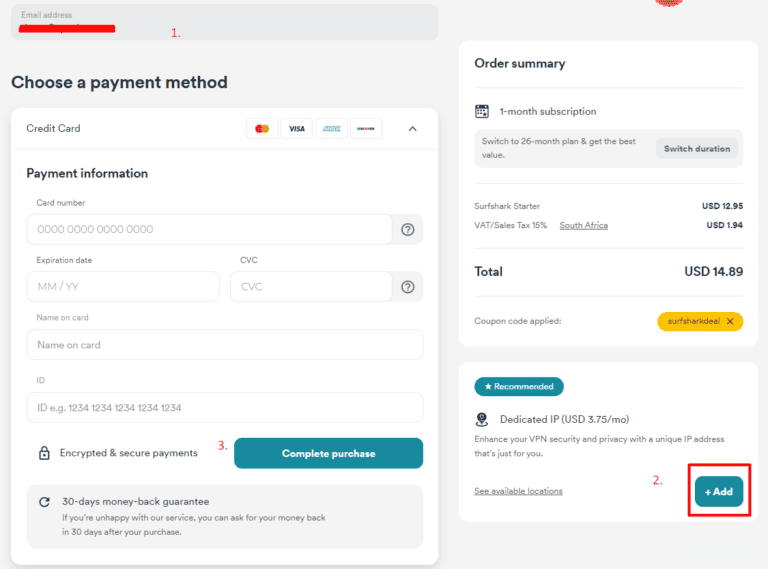
Task: Click the money-back guarantee refresh icon
Action: tap(44, 502)
